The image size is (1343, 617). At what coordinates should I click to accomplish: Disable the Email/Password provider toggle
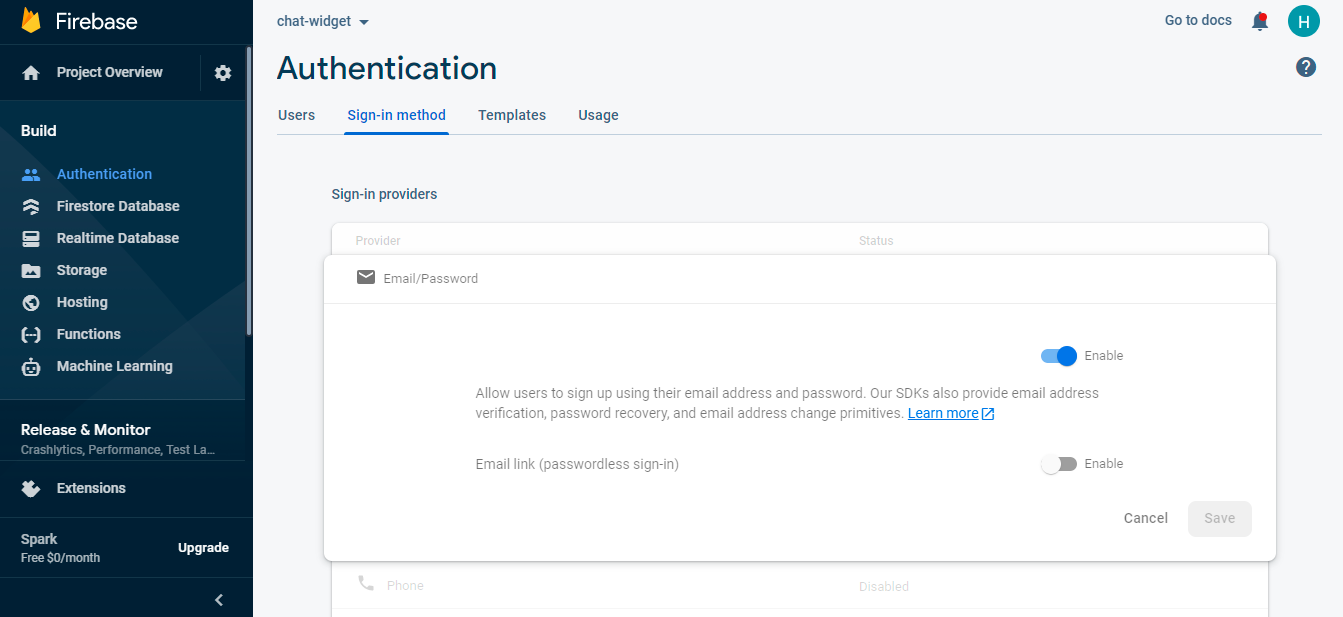click(1057, 355)
